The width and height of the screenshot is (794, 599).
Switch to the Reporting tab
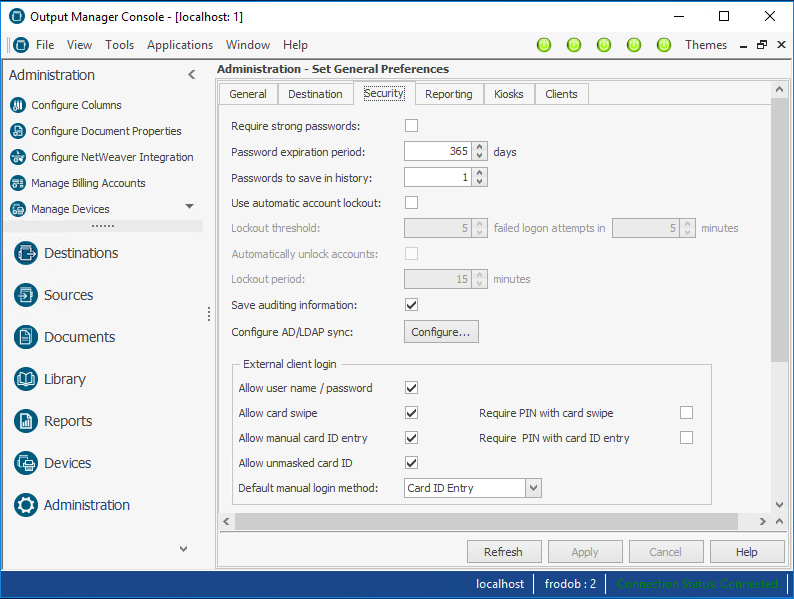449,94
